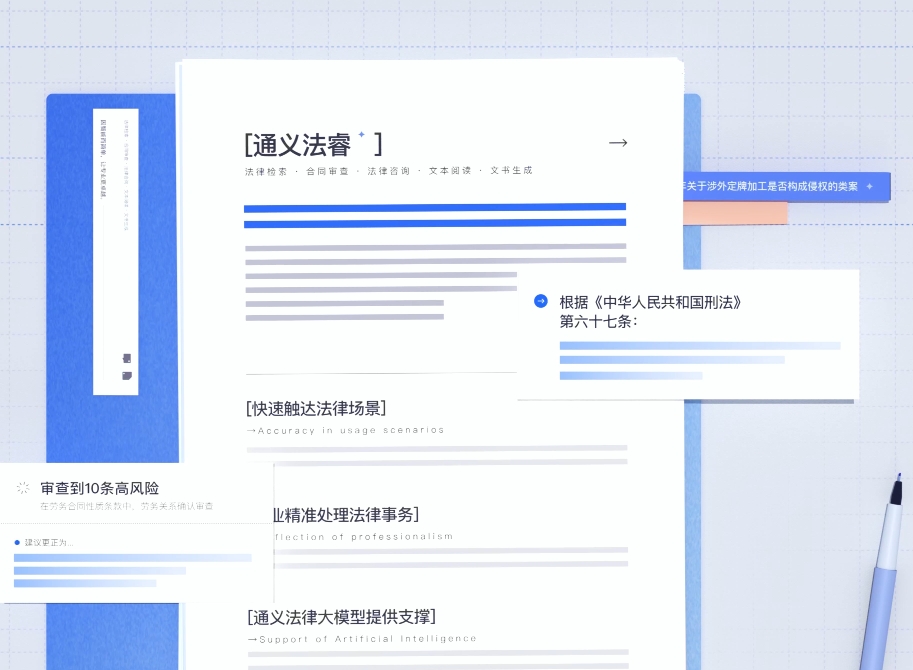Click the sparkle icon on the blue 类案 tag
Viewport: 913px width, 670px height.
869,186
